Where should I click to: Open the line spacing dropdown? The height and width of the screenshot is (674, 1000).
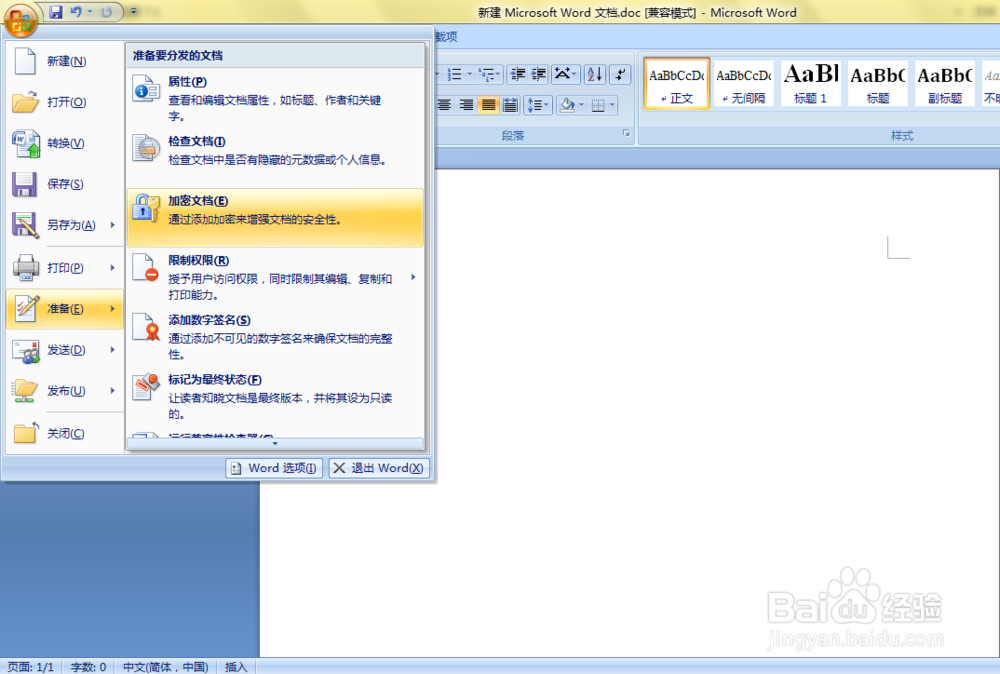(x=540, y=104)
